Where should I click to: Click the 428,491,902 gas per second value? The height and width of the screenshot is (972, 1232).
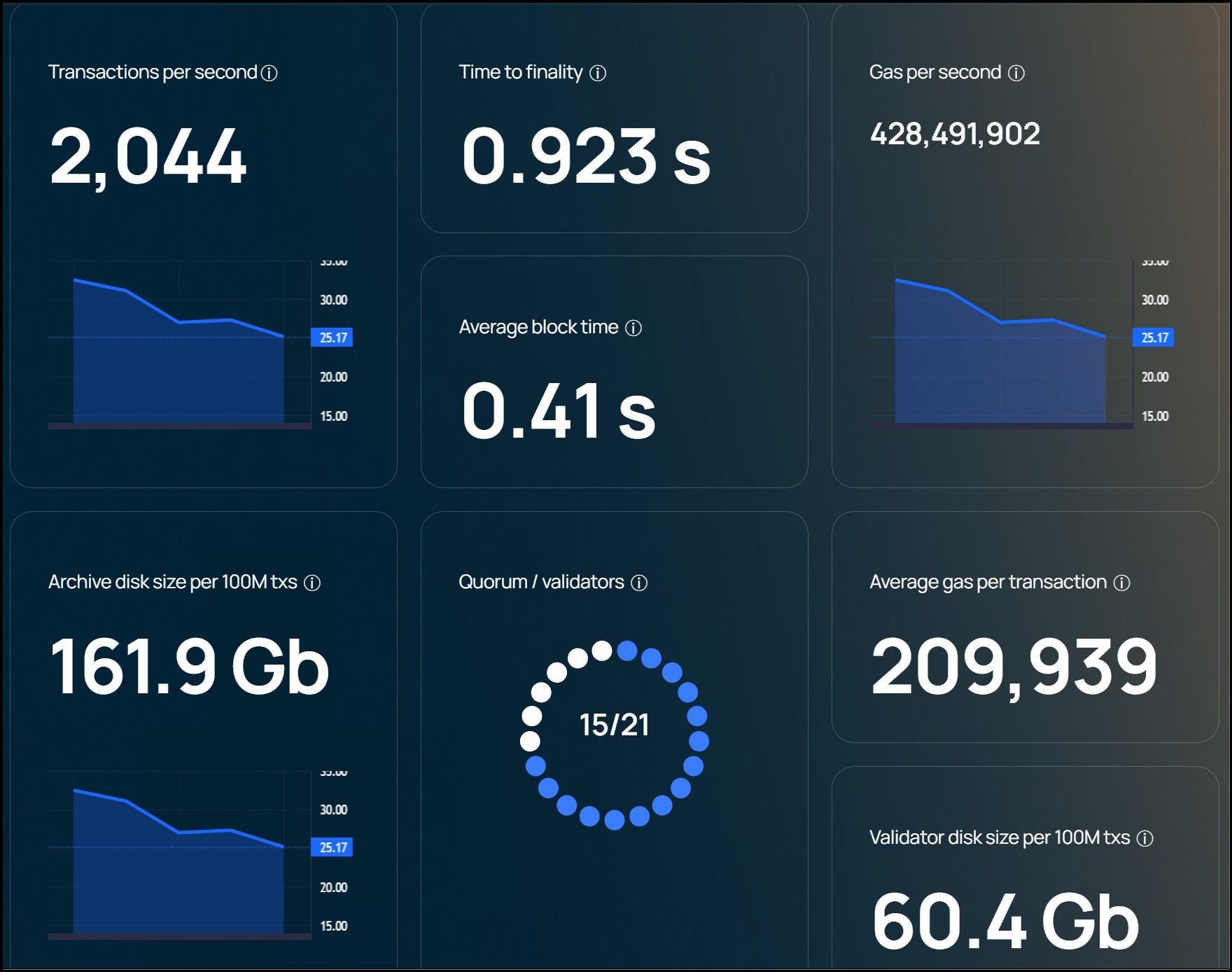(955, 134)
